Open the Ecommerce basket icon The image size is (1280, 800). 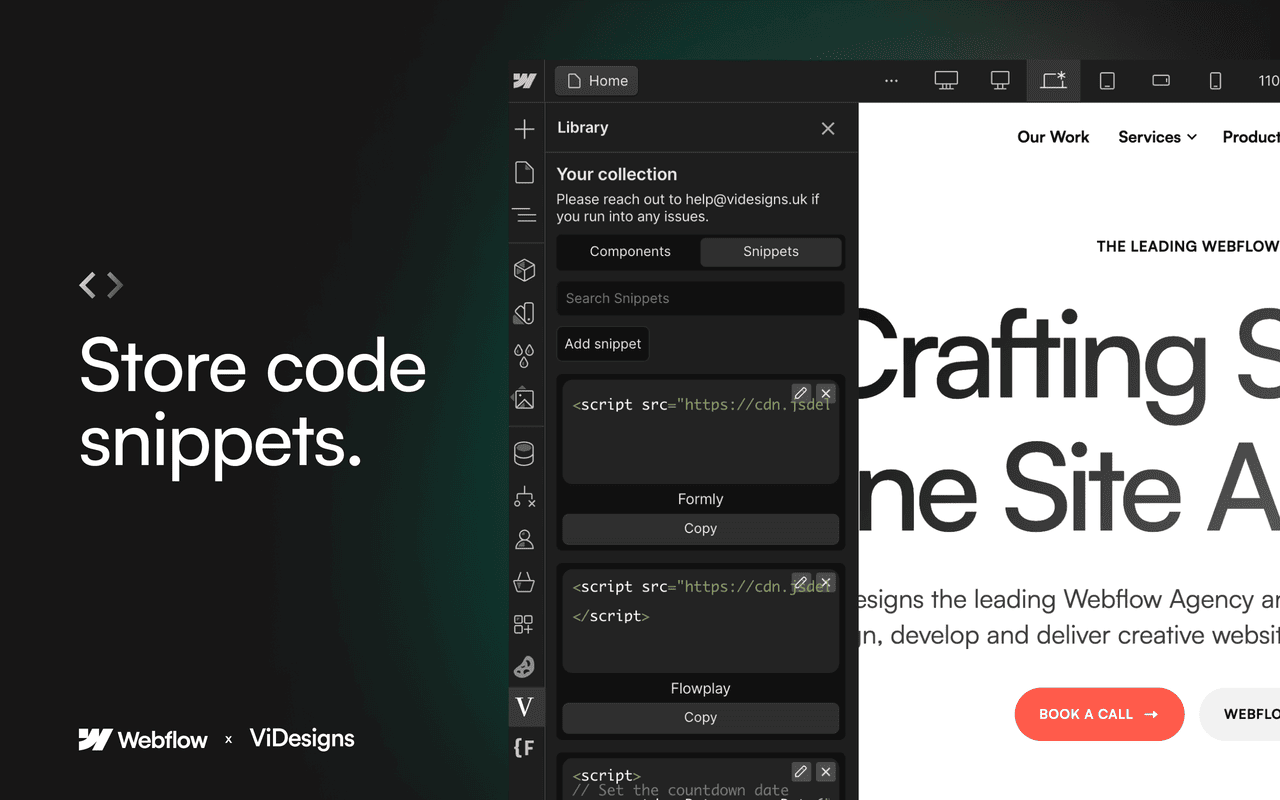[524, 582]
